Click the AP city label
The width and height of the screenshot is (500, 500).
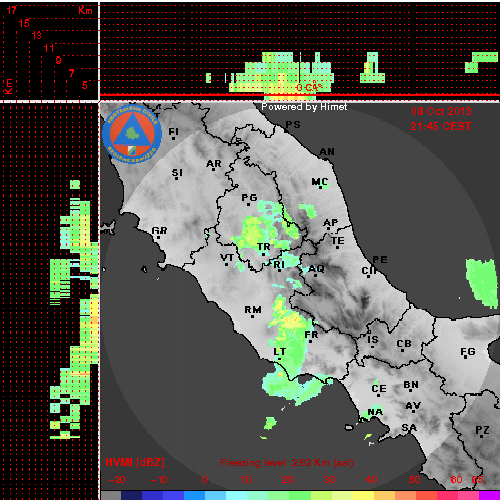click(x=330, y=223)
